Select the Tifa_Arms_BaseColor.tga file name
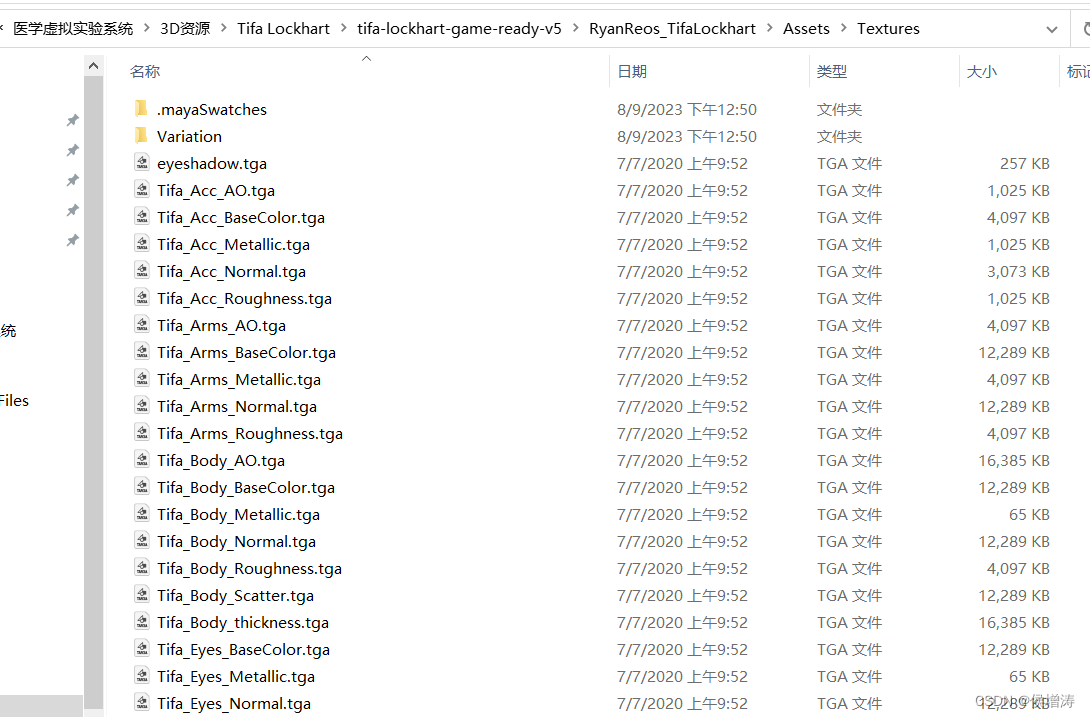The height and width of the screenshot is (717, 1090). 246,353
